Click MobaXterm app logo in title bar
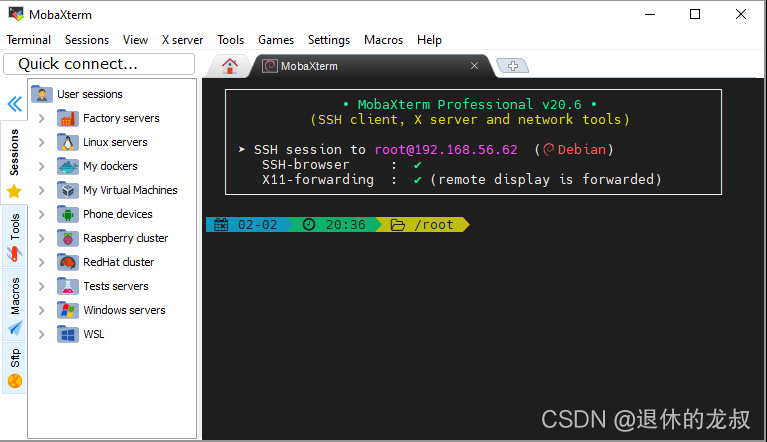Image resolution: width=767 pixels, height=442 pixels. [16, 14]
